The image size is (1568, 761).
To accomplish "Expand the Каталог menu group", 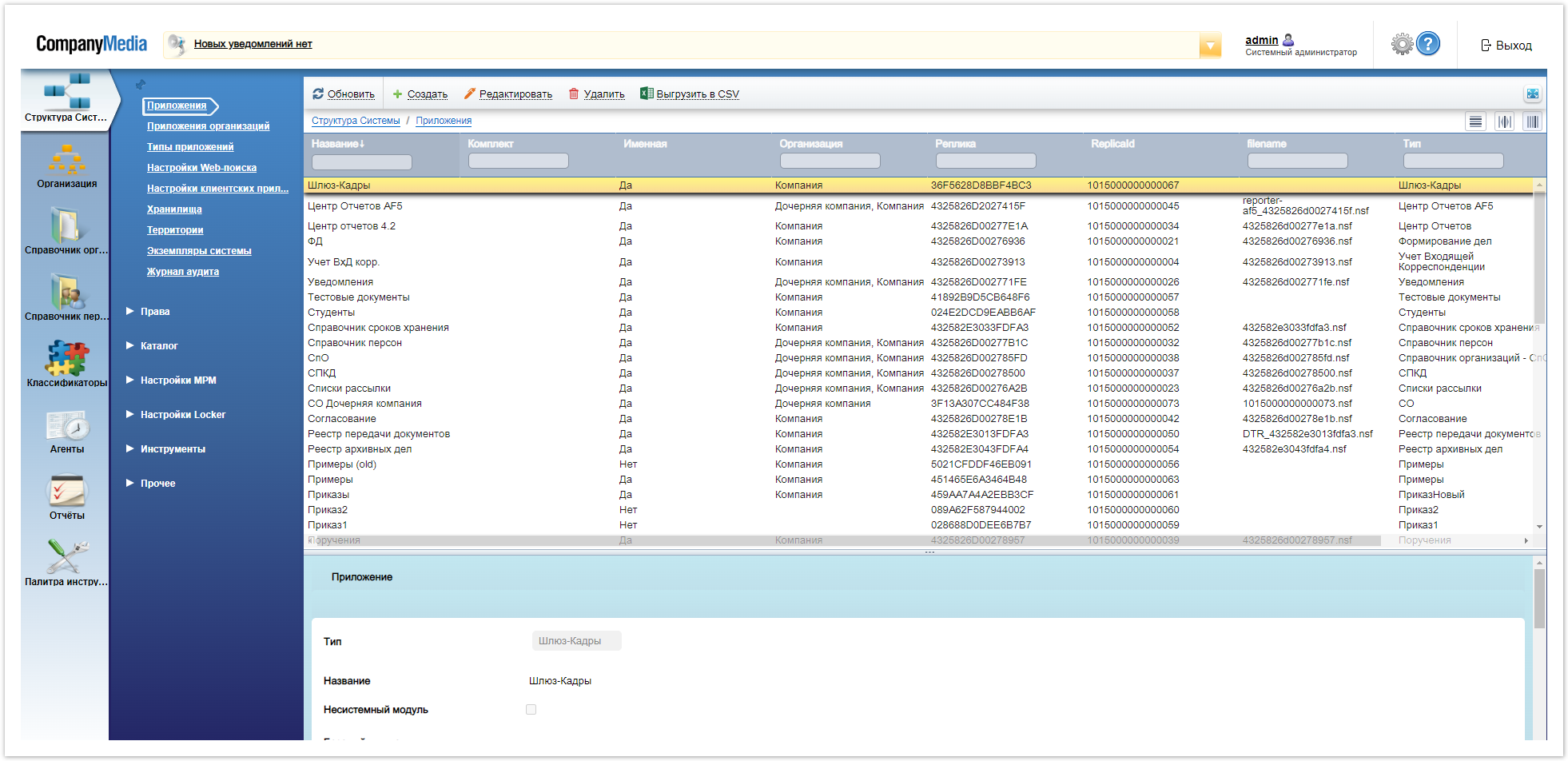I will (152, 346).
